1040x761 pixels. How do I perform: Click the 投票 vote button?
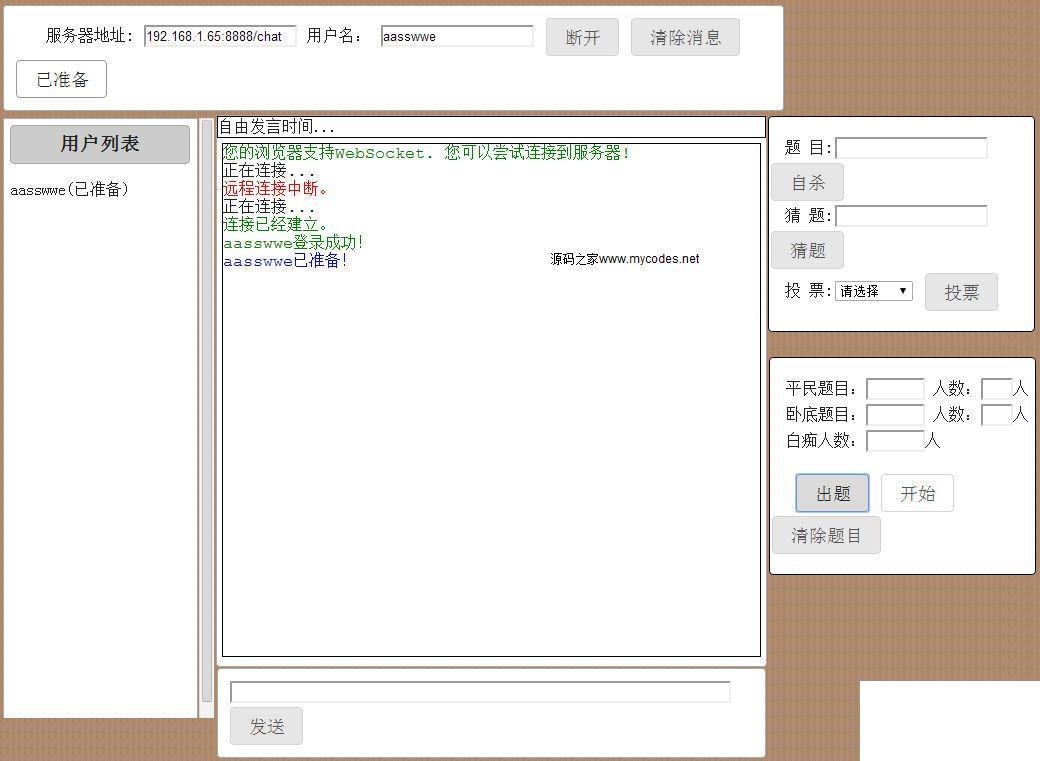pyautogui.click(x=960, y=291)
